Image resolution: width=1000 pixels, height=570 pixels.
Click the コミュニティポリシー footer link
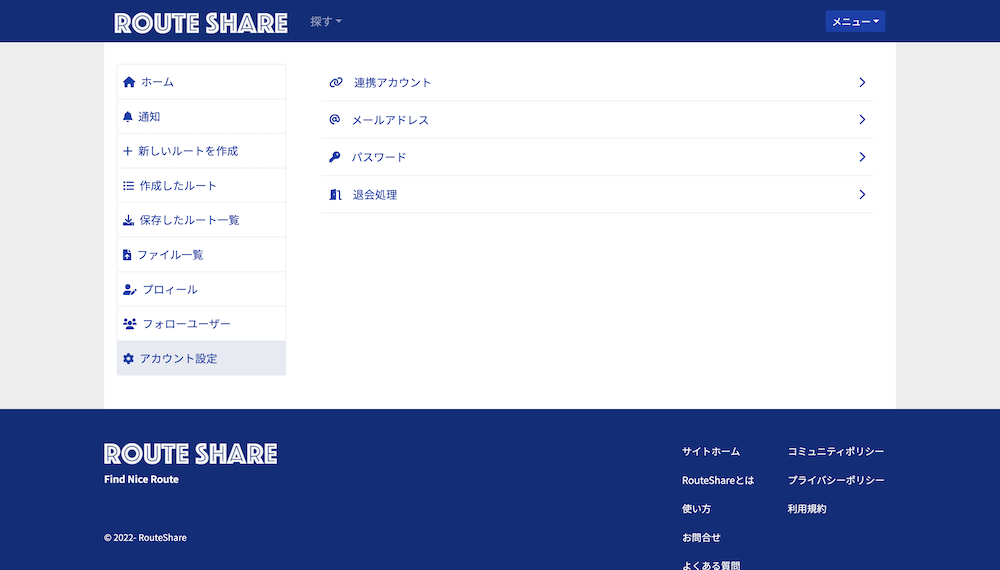836,451
